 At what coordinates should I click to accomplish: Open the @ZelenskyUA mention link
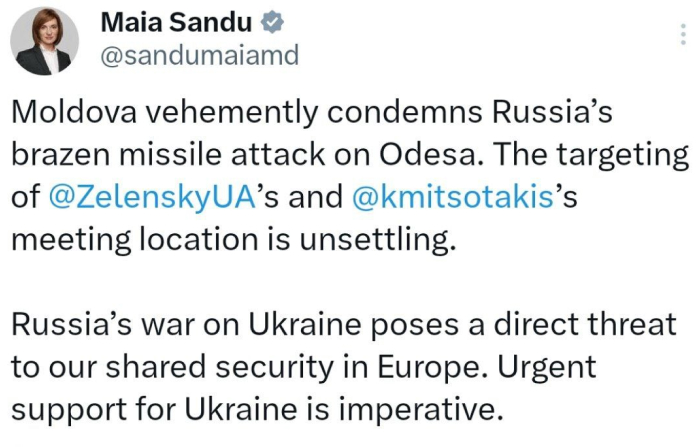tap(152, 196)
